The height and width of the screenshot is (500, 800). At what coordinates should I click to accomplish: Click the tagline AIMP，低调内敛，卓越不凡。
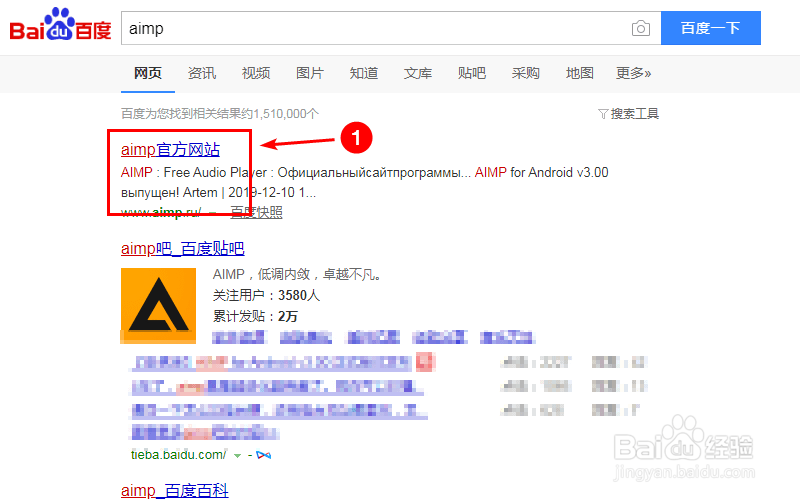(x=297, y=274)
